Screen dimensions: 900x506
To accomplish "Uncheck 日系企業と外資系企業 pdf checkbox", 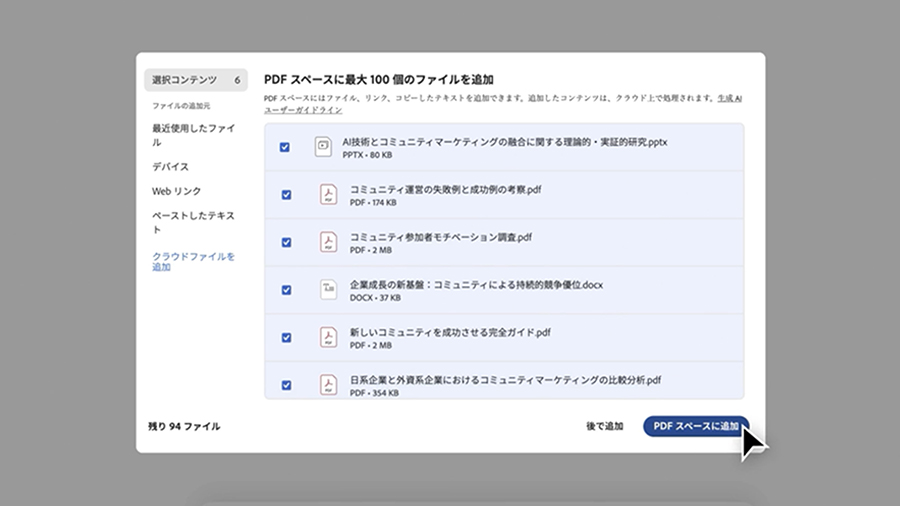I will 286,385.
